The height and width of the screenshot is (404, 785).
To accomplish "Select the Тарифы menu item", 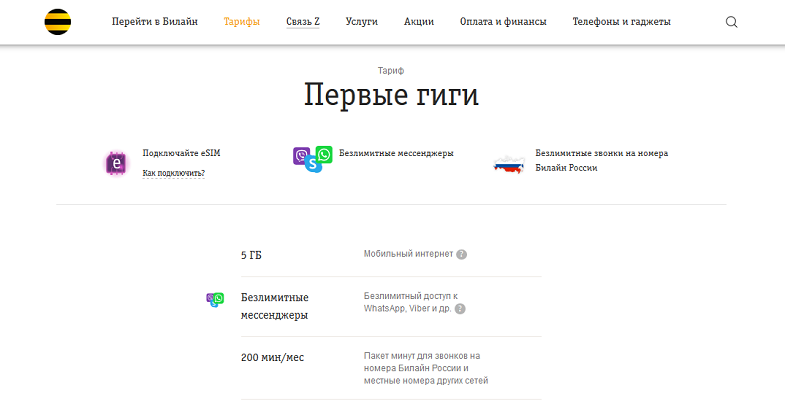I will tap(242, 22).
